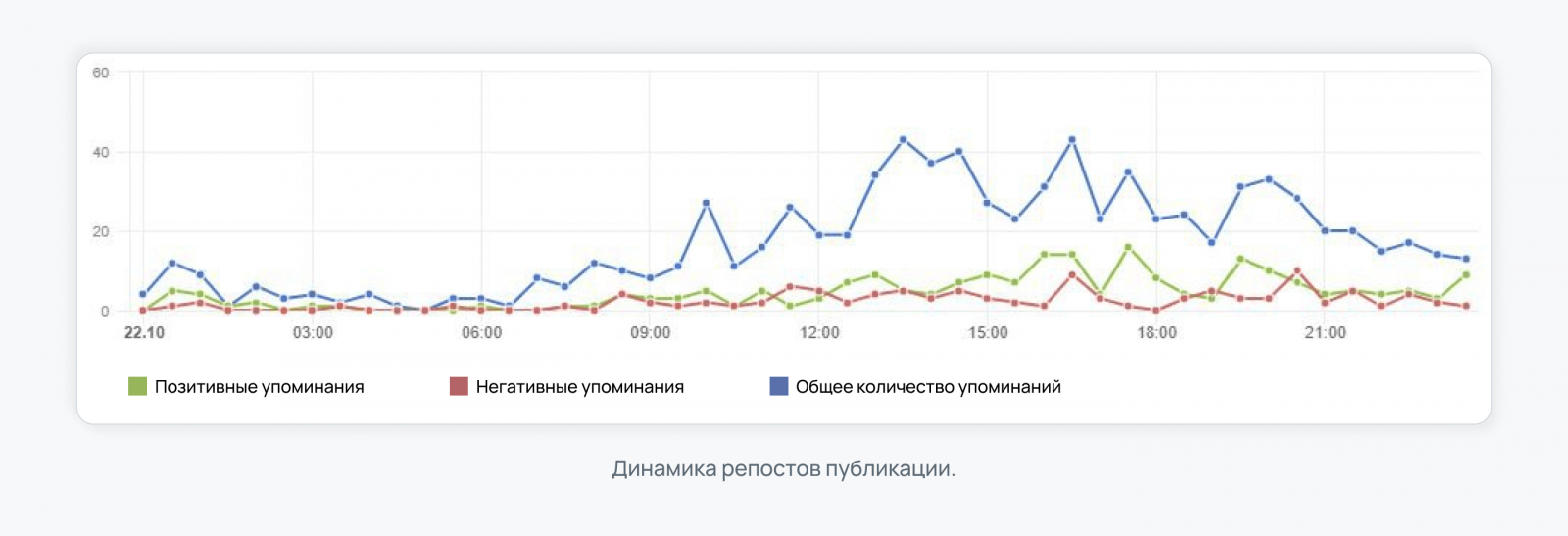Toggle the Позитивные упоминания series label
This screenshot has width=1568, height=536.
coord(259,387)
